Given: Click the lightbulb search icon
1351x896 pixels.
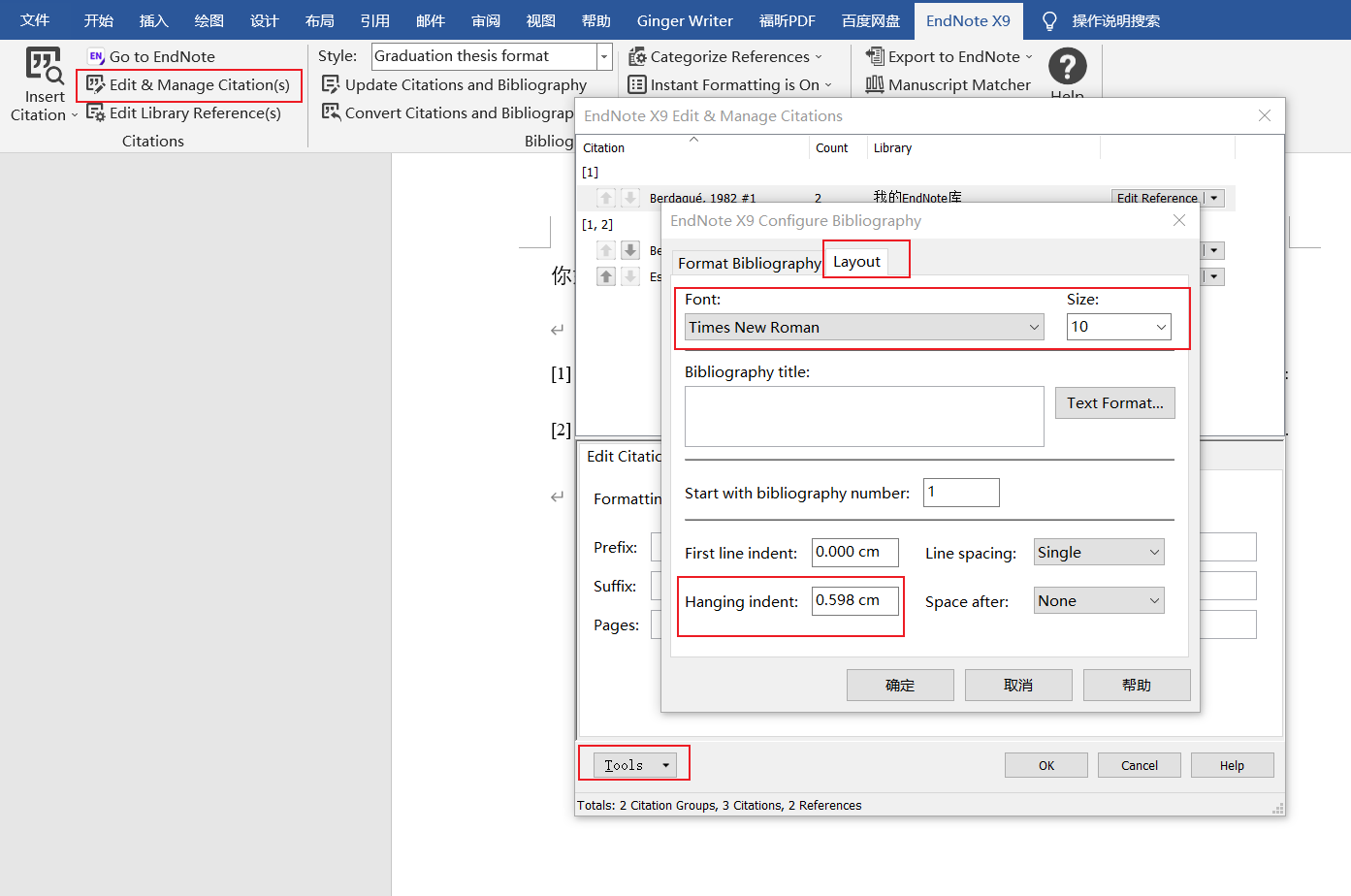Looking at the screenshot, I should click(1049, 20).
